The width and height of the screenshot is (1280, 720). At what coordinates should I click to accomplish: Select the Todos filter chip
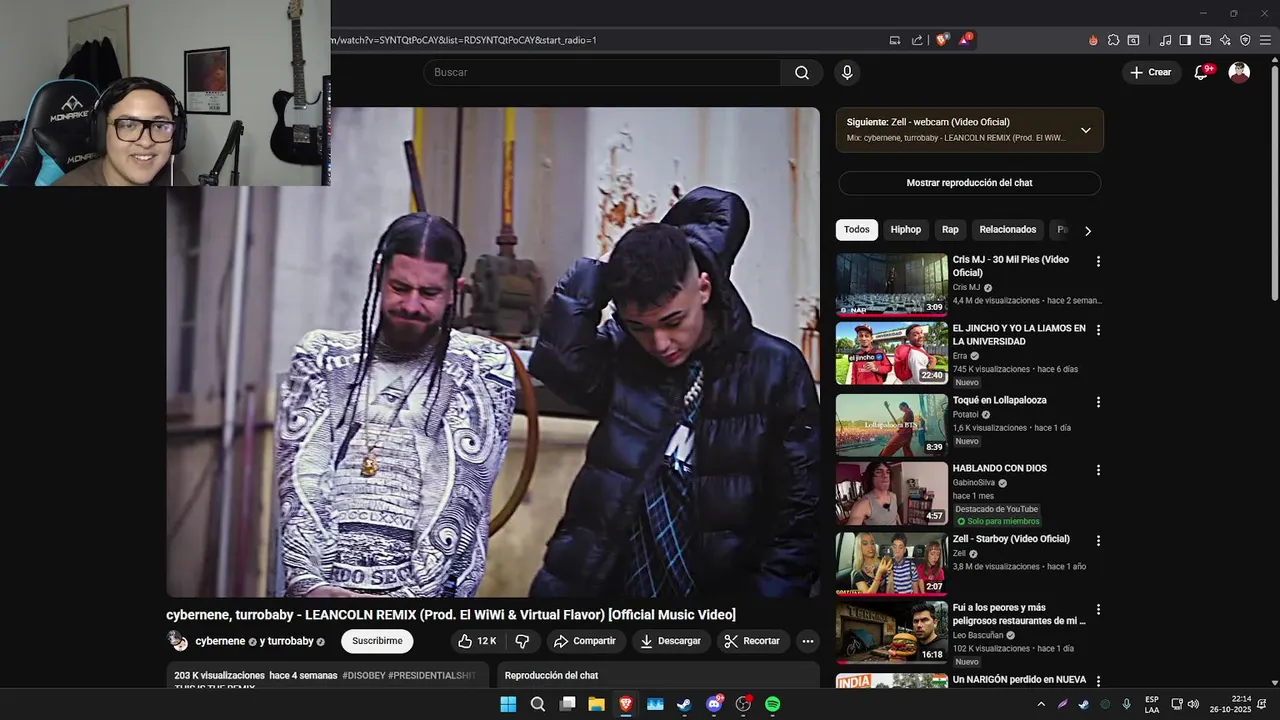coord(857,229)
